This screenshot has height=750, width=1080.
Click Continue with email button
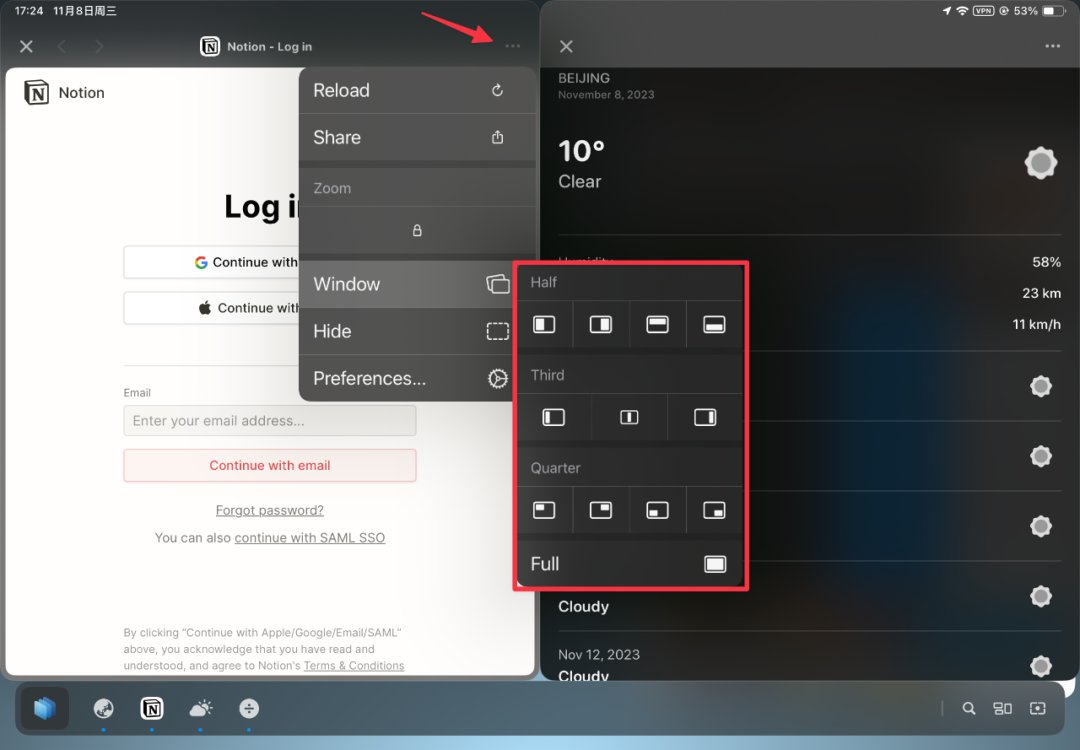click(270, 466)
